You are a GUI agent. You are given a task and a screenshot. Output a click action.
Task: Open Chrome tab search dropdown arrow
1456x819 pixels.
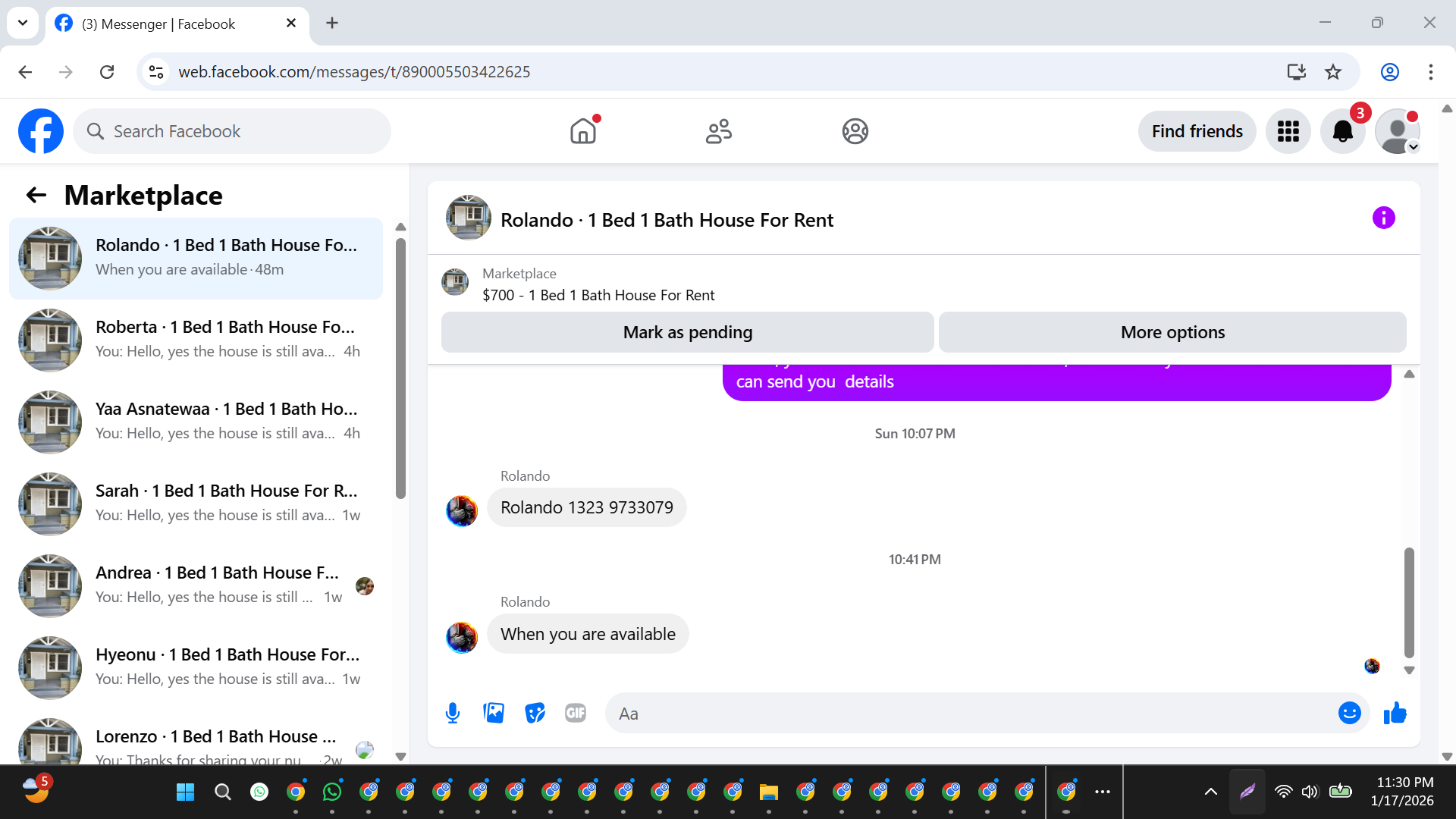(23, 23)
